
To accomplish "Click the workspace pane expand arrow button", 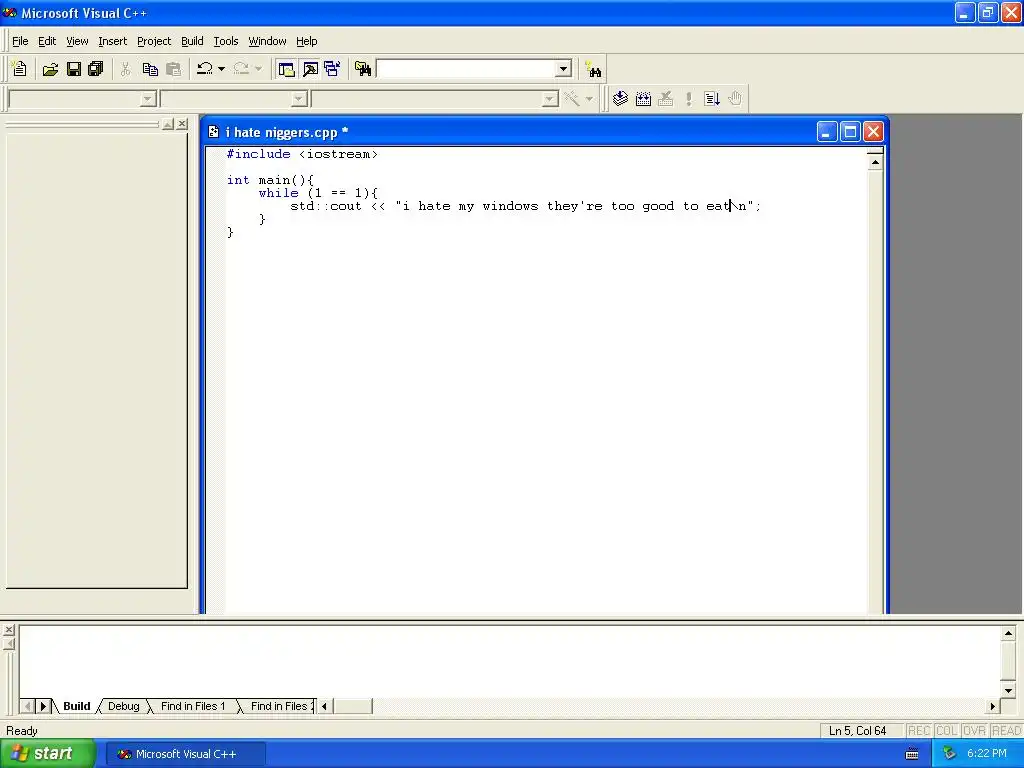I will (168, 123).
